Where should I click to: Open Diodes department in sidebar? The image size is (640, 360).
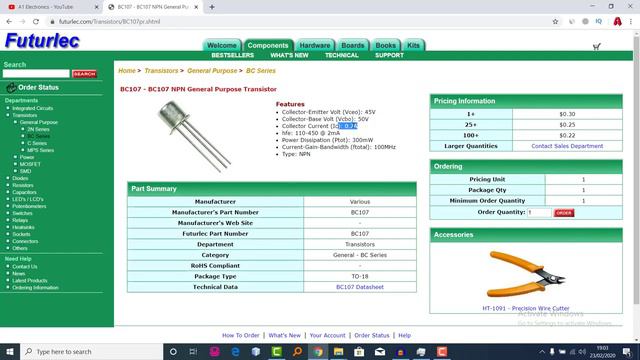click(20, 178)
